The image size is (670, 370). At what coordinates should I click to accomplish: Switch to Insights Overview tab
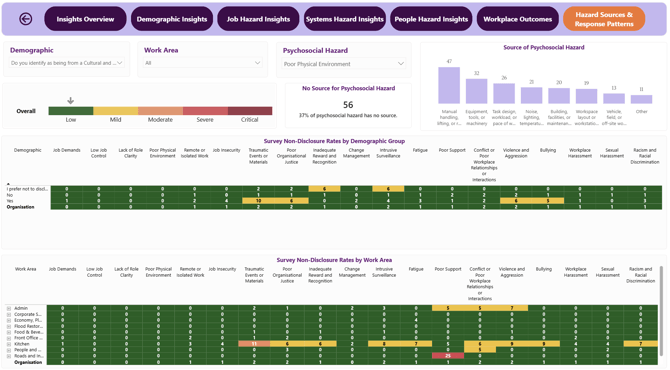[x=85, y=19]
